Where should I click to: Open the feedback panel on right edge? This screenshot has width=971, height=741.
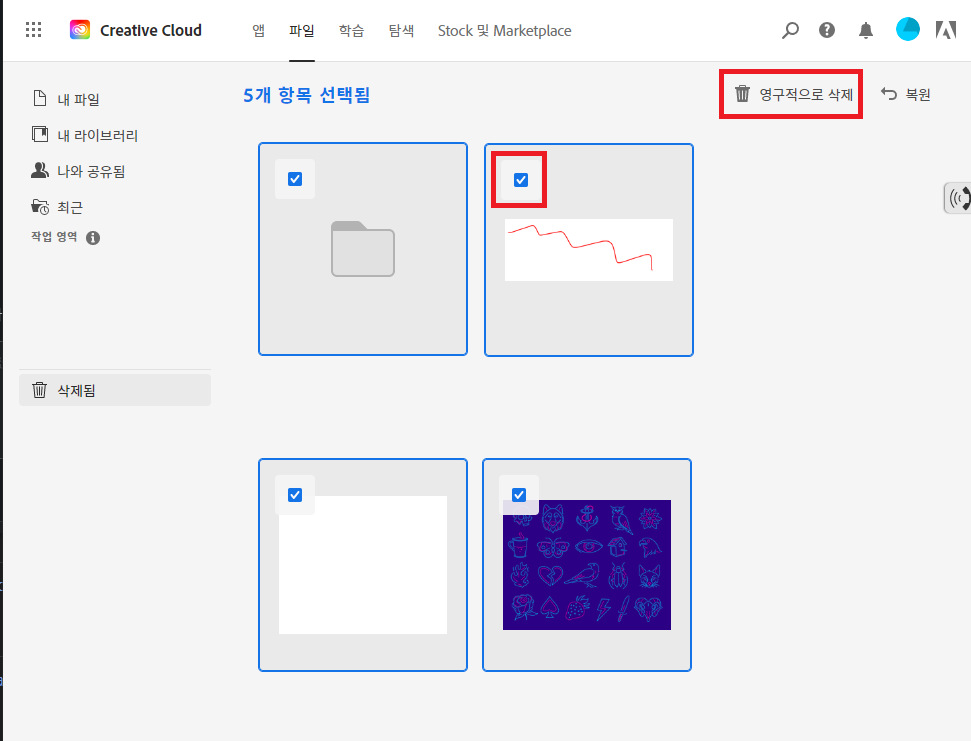point(958,197)
